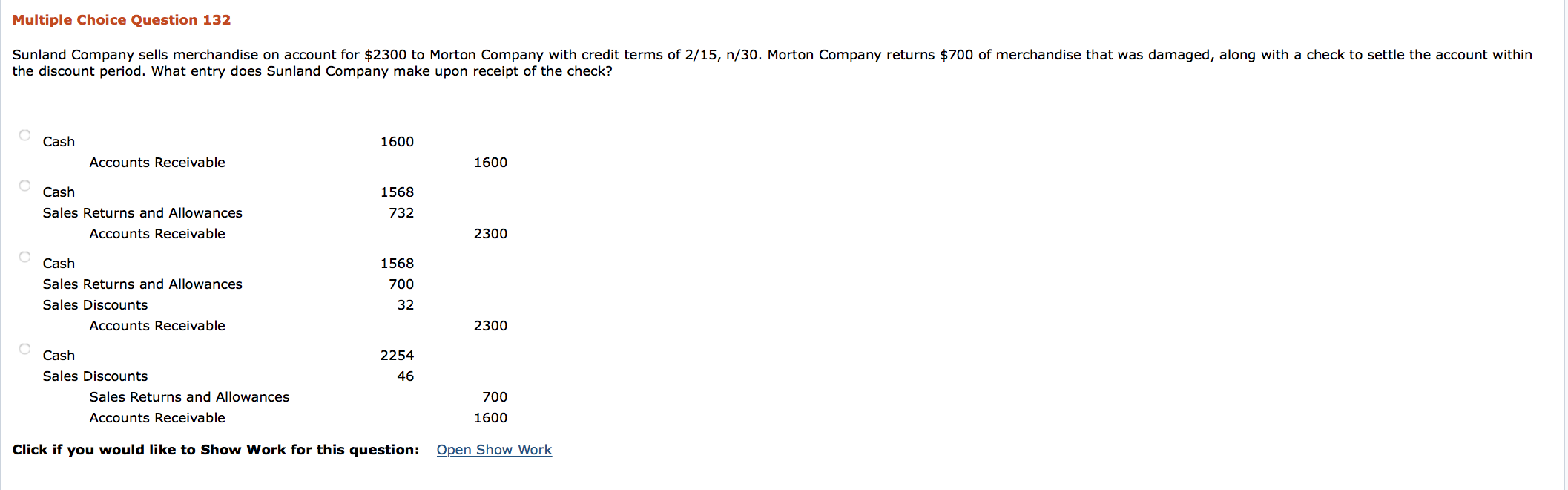The image size is (1568, 490).
Task: Select the Cash 1600 answer entry
Action: [x=223, y=141]
